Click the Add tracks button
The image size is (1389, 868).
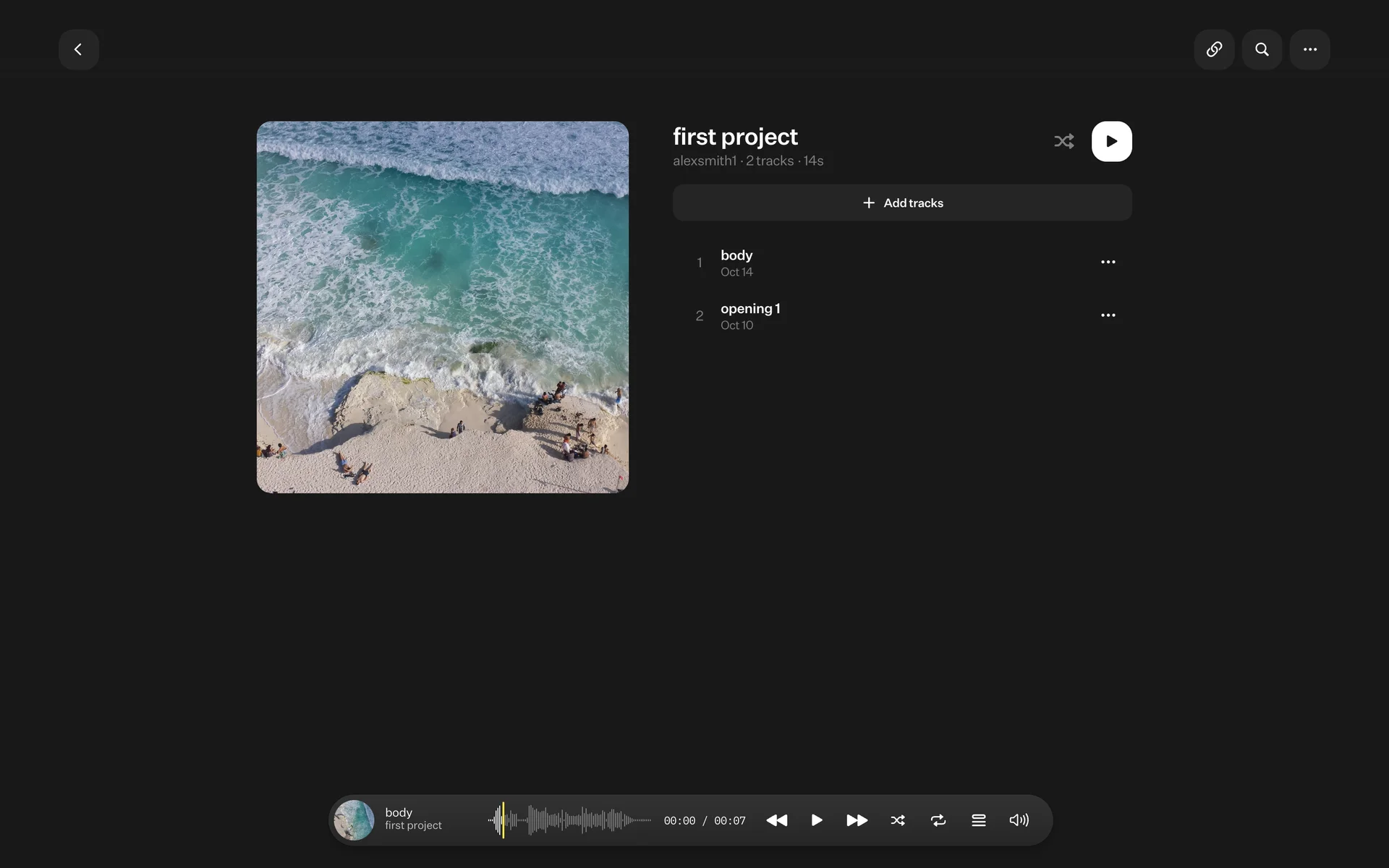[x=902, y=203]
